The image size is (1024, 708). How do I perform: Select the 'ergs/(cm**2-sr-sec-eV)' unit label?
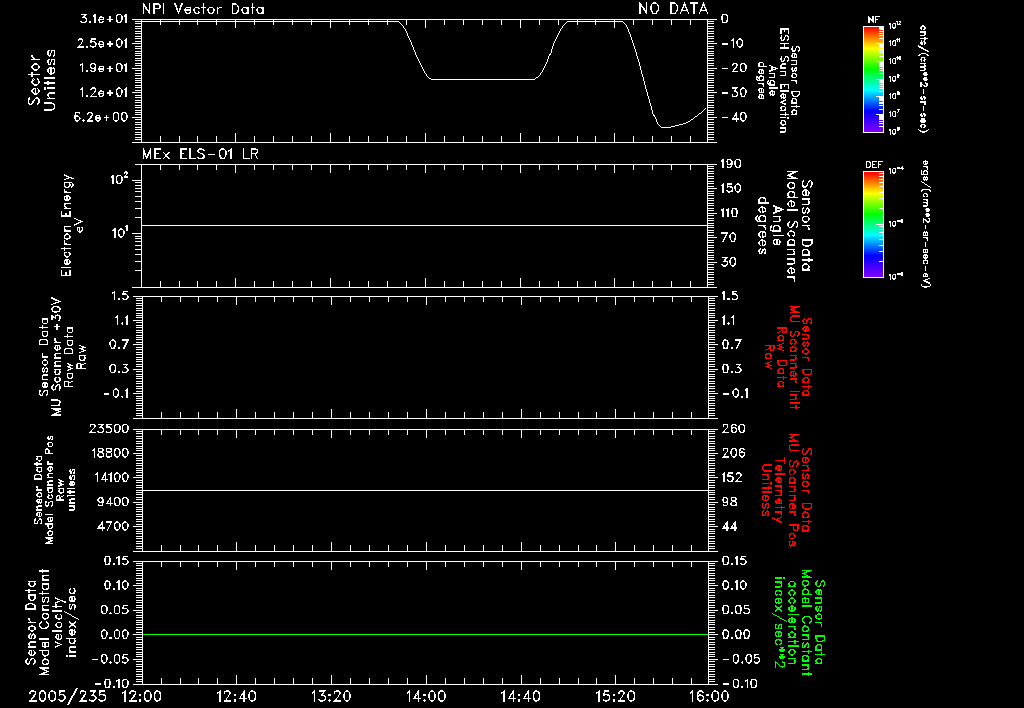(925, 224)
